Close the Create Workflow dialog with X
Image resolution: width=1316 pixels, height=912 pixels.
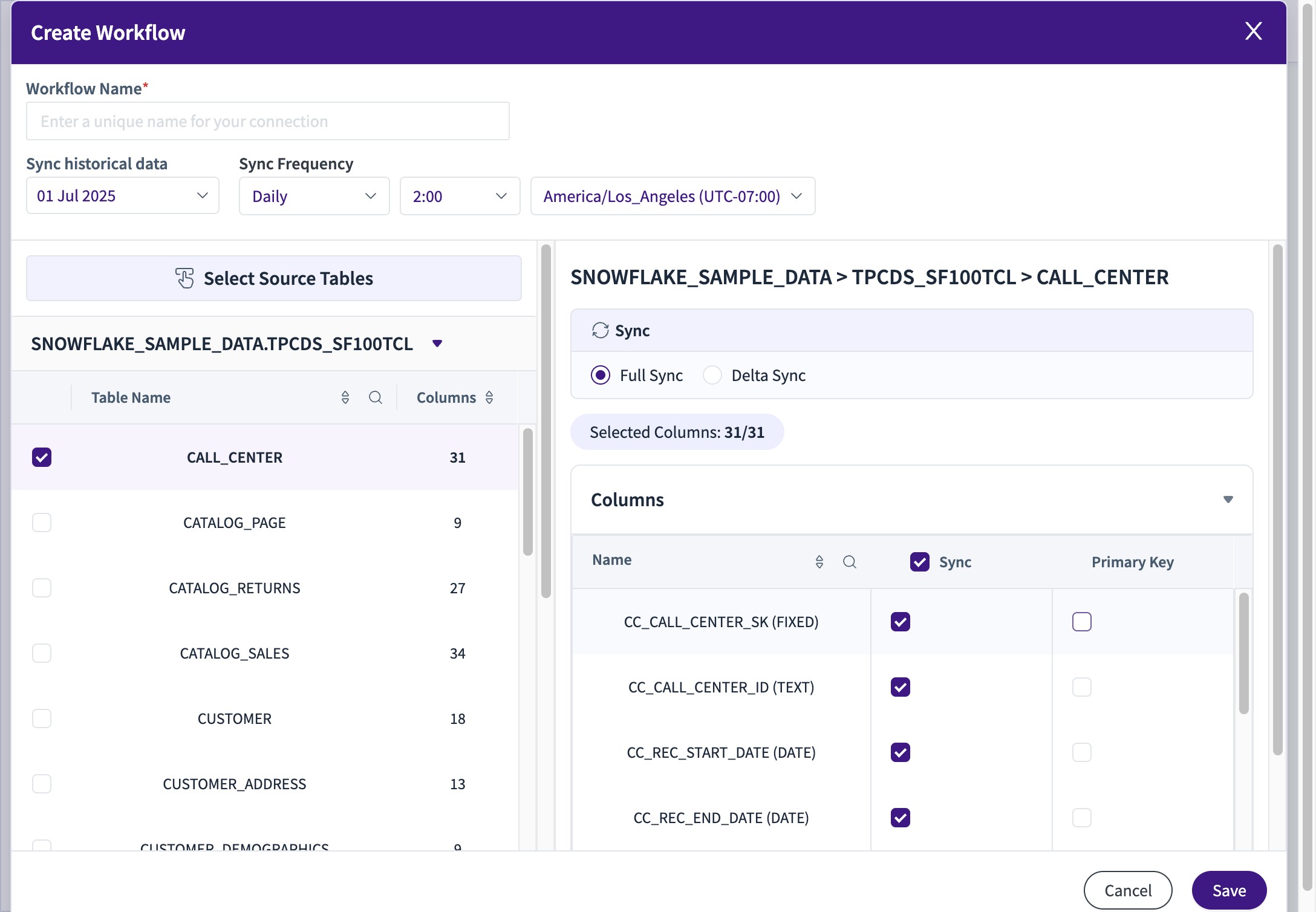(1253, 31)
